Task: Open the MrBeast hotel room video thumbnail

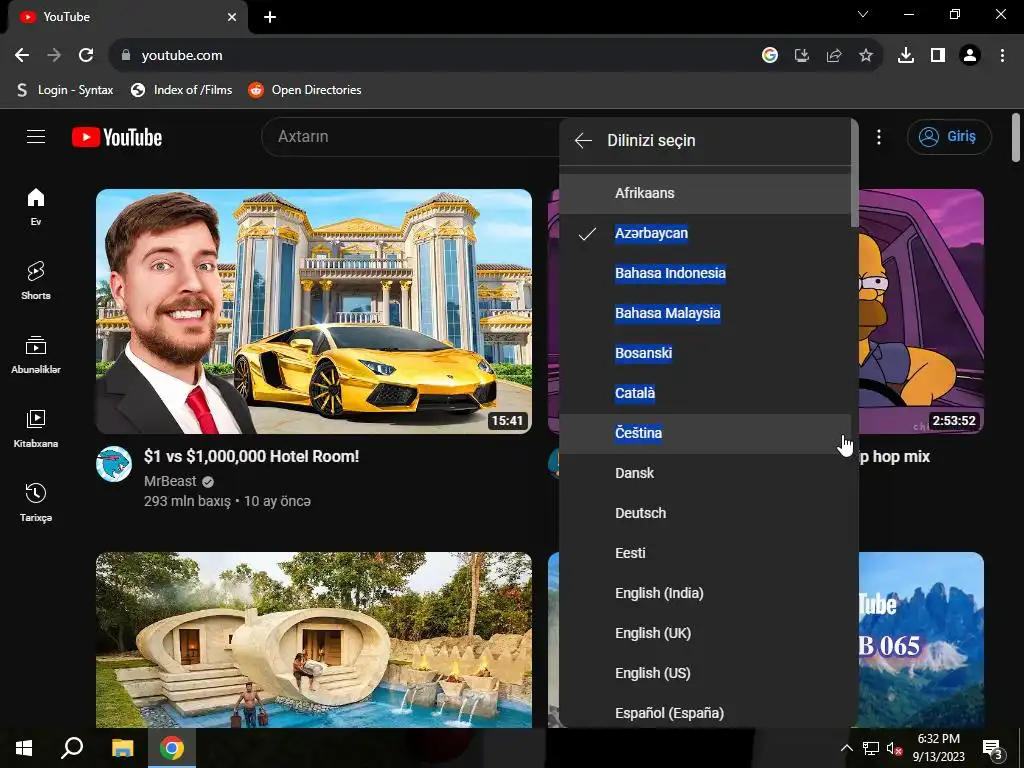Action: [x=313, y=312]
